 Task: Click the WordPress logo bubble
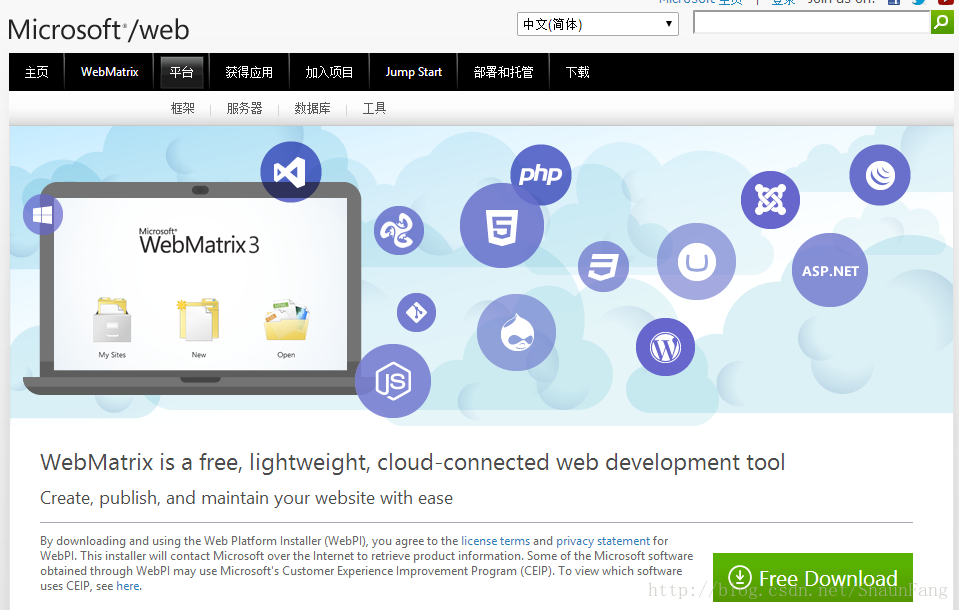665,348
